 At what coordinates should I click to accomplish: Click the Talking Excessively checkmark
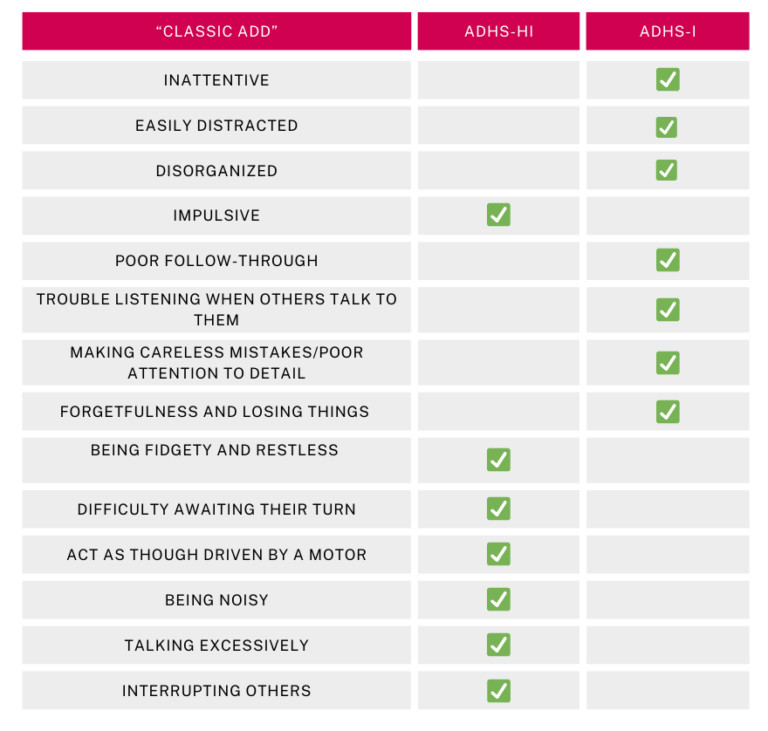pyautogui.click(x=498, y=645)
